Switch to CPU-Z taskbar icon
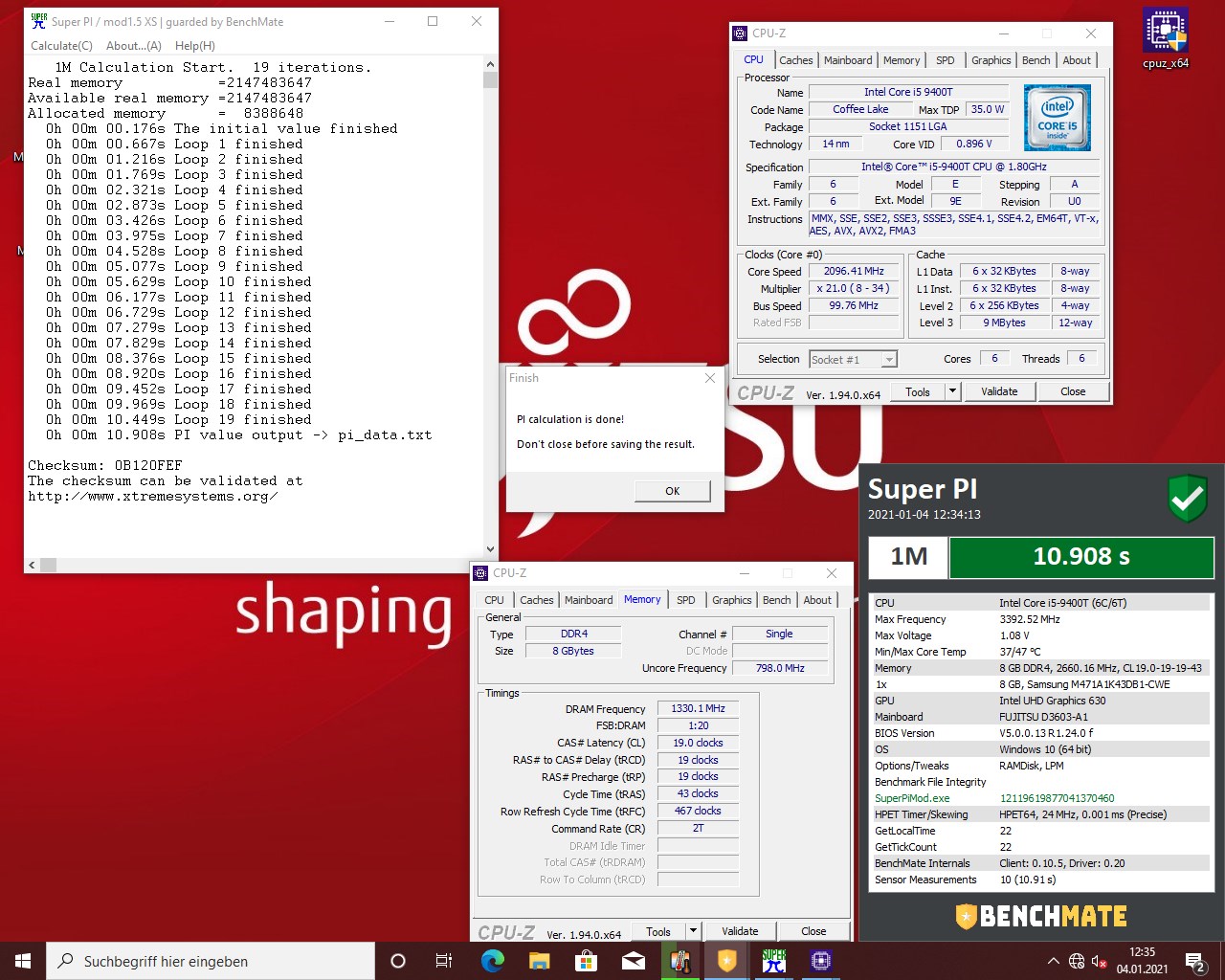Image resolution: width=1225 pixels, height=980 pixels. click(821, 961)
